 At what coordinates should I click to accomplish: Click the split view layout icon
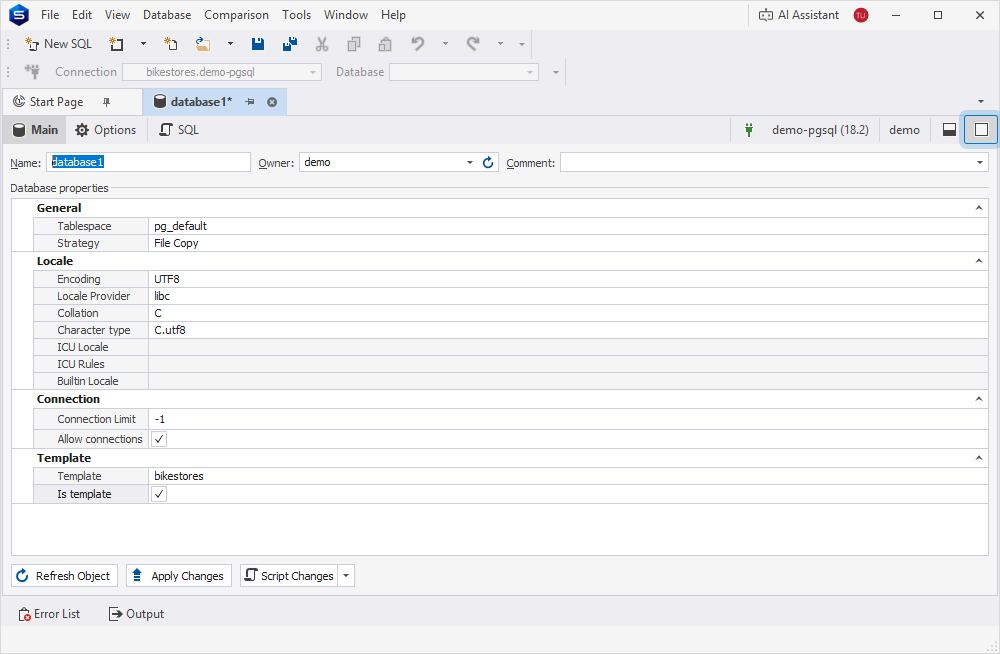coord(949,130)
